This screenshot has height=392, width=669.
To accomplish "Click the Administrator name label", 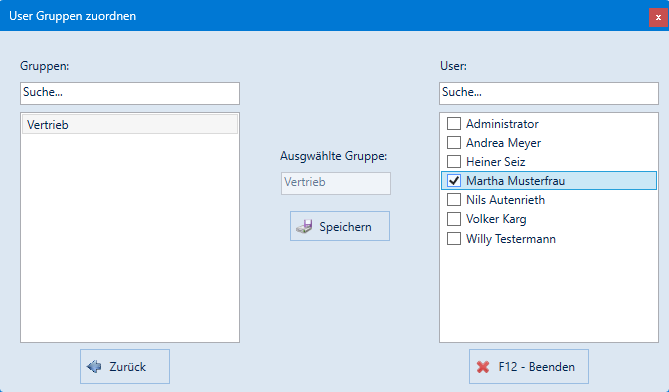I will (502, 124).
